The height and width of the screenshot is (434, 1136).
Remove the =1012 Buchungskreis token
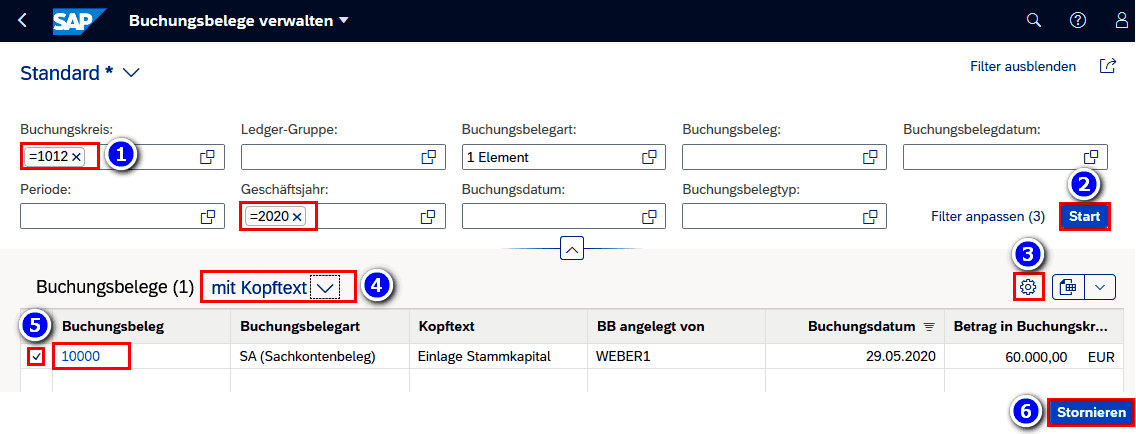click(76, 157)
